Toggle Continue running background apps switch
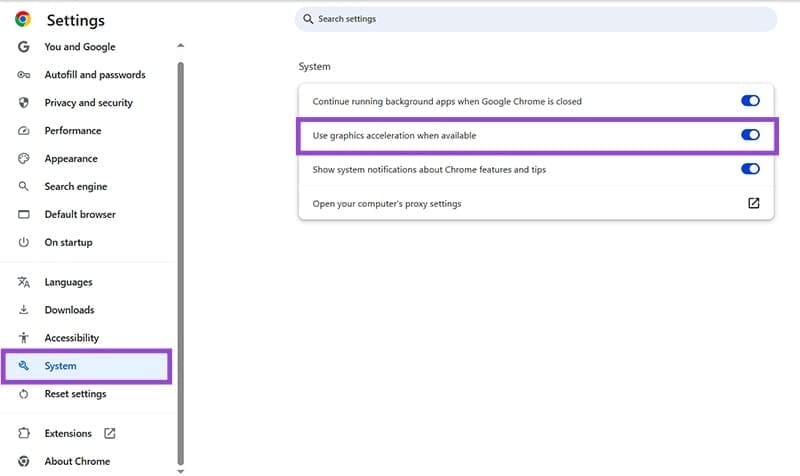Viewport: 800px width, 476px height. 750,101
